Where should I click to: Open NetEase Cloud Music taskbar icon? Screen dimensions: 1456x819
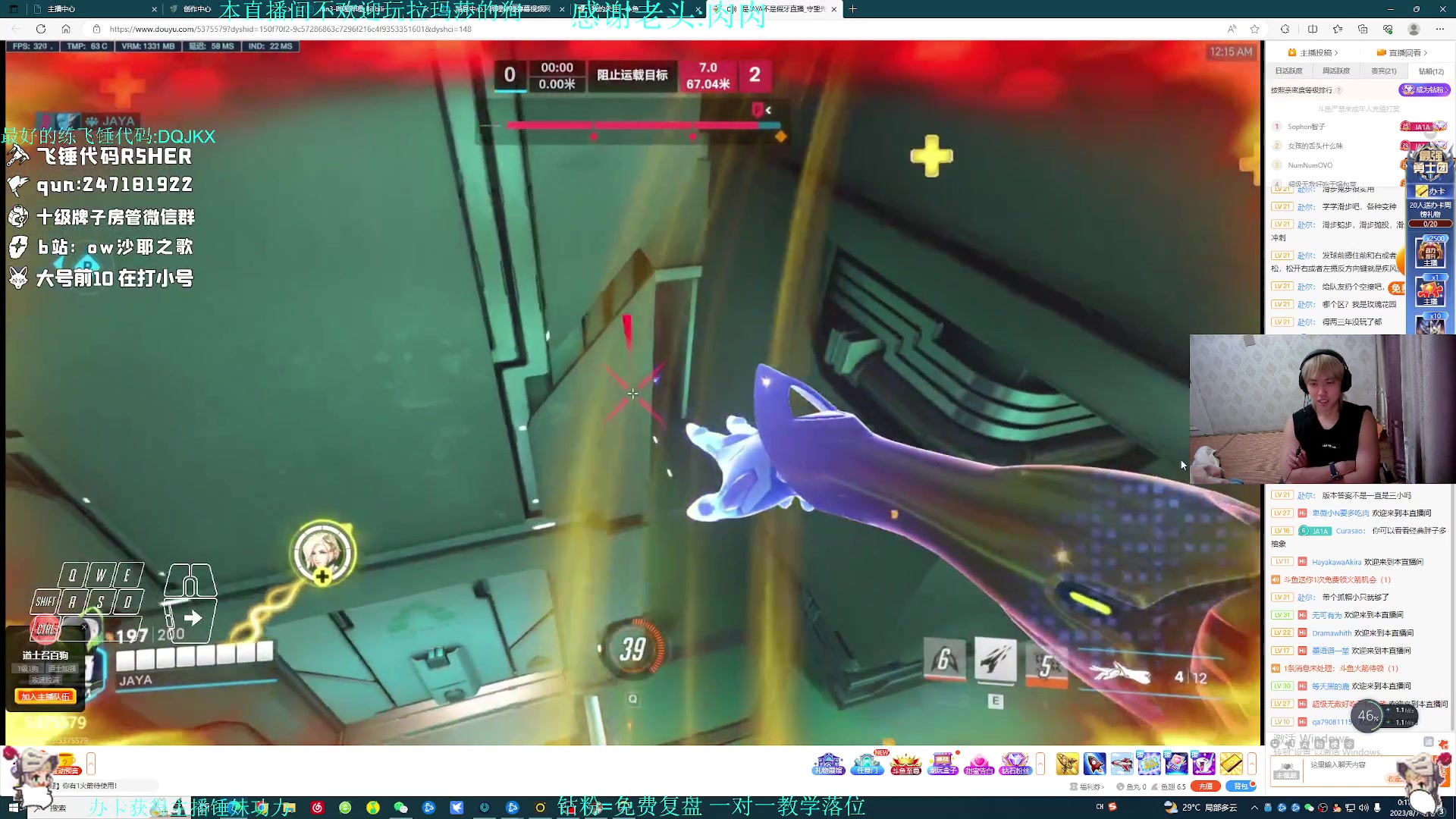(x=317, y=808)
